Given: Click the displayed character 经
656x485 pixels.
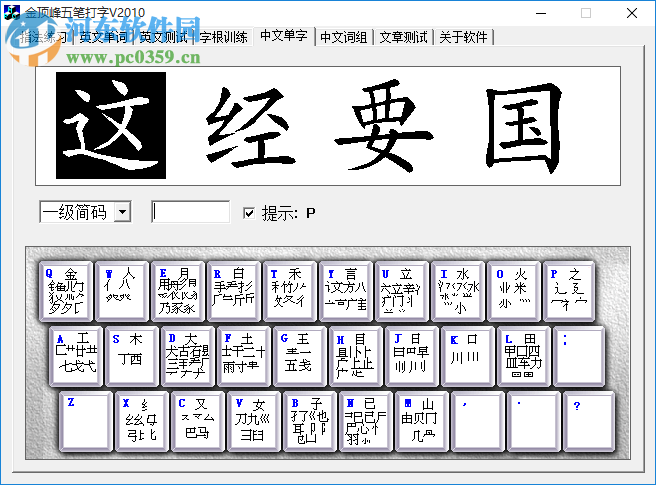Looking at the screenshot, I should point(249,126).
